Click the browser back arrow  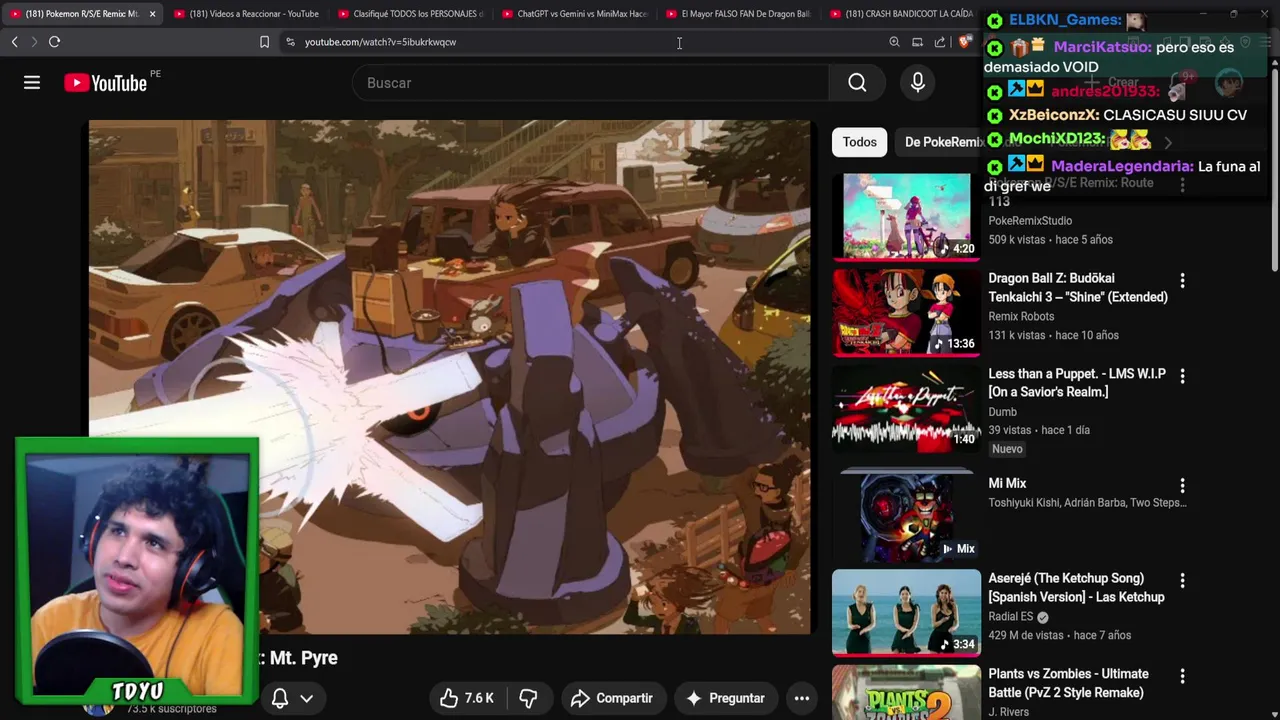[x=14, y=42]
